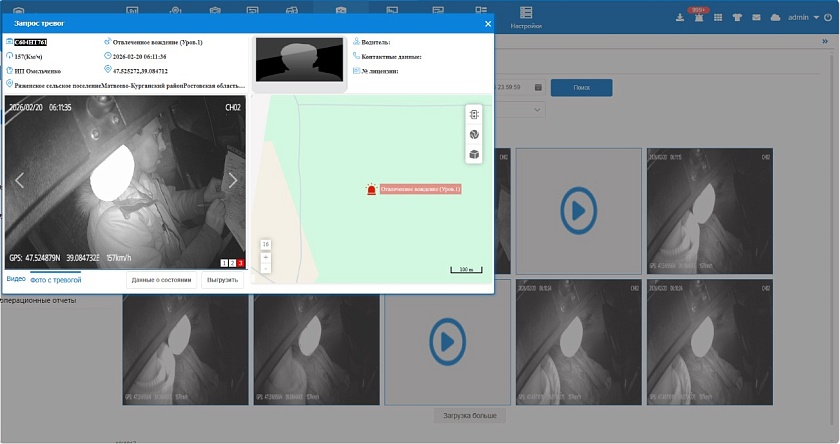Click the power logout icon
This screenshot has height=444, width=840.
pos(829,17)
